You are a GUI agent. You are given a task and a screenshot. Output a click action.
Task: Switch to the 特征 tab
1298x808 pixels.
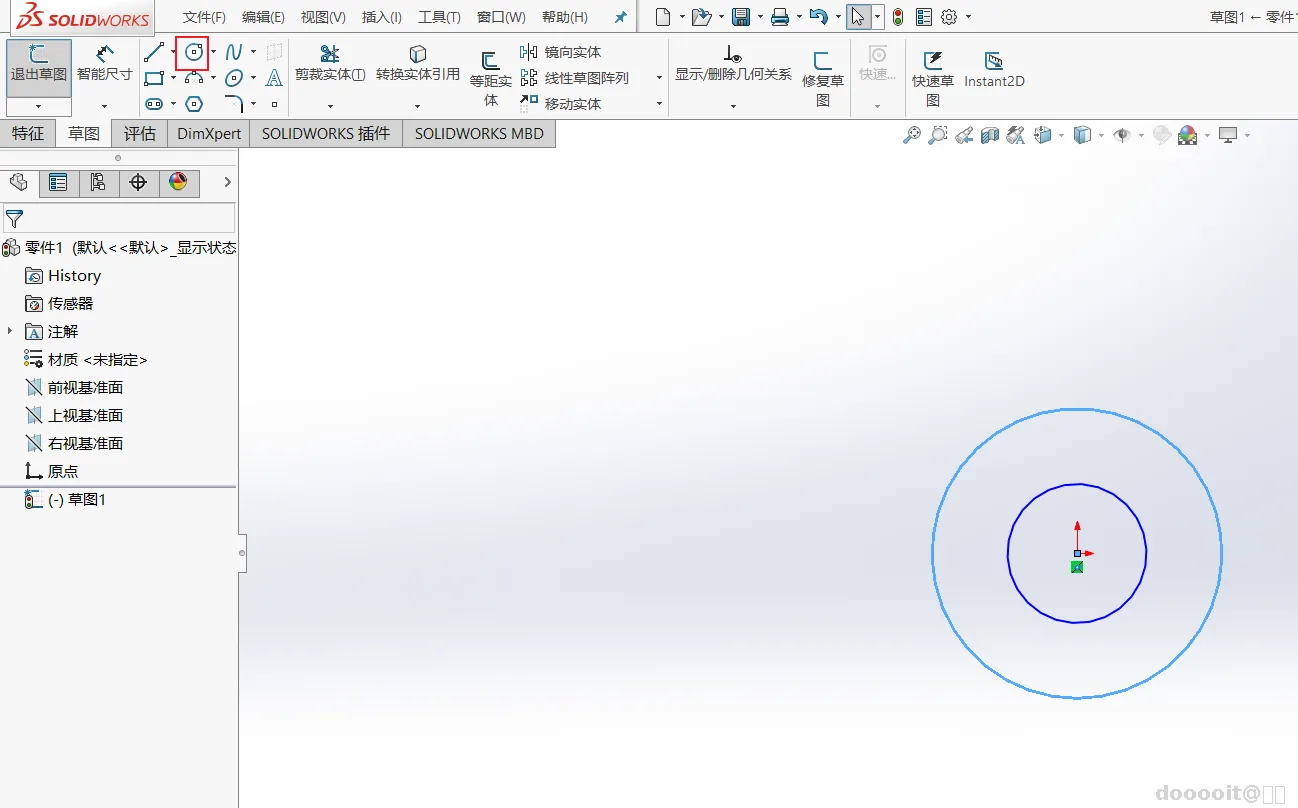point(28,134)
